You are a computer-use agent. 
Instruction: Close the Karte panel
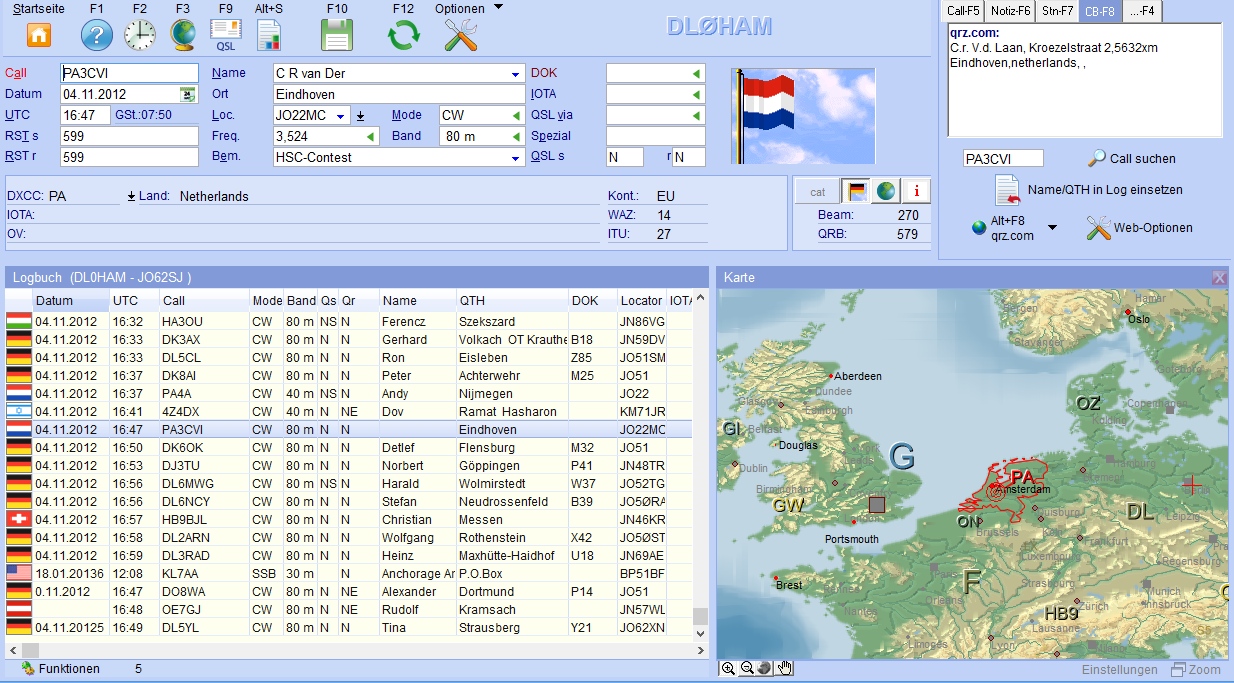[1218, 277]
